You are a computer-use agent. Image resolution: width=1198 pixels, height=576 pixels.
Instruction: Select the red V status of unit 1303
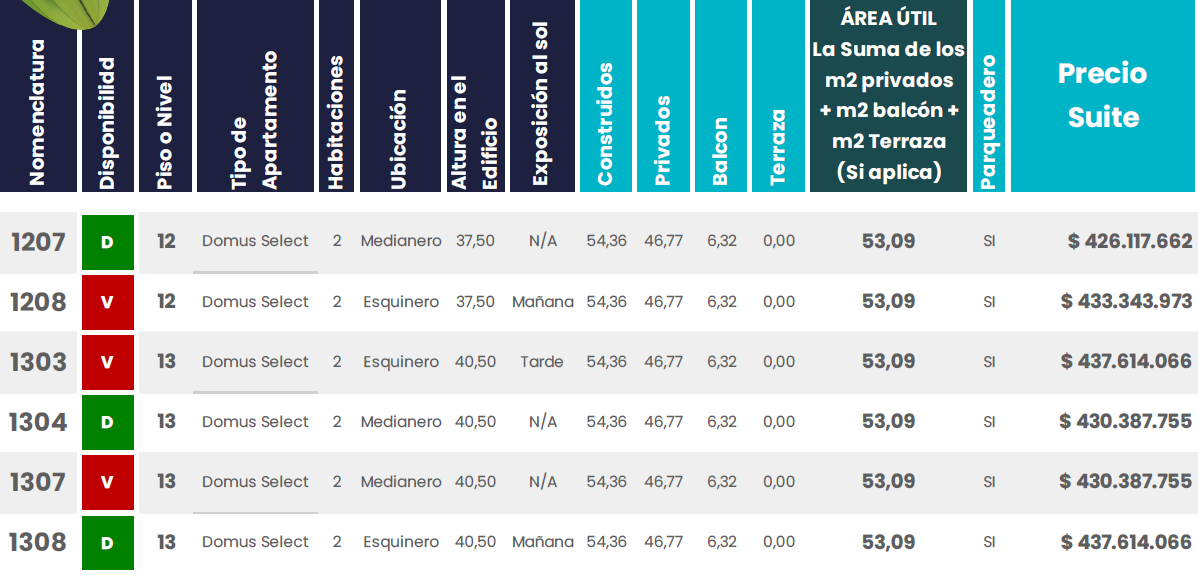tap(107, 362)
